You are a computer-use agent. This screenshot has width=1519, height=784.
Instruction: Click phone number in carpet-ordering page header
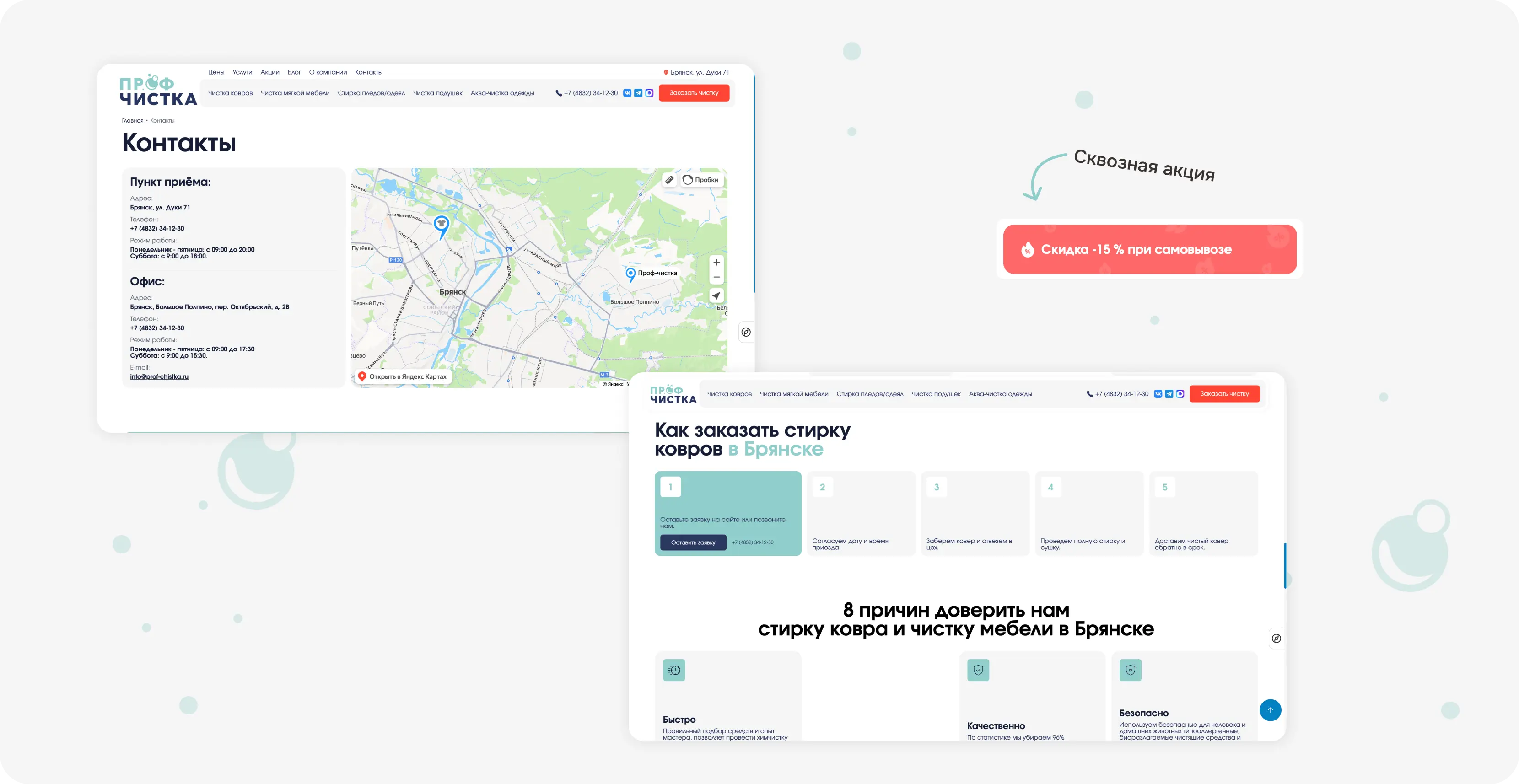coord(1121,394)
